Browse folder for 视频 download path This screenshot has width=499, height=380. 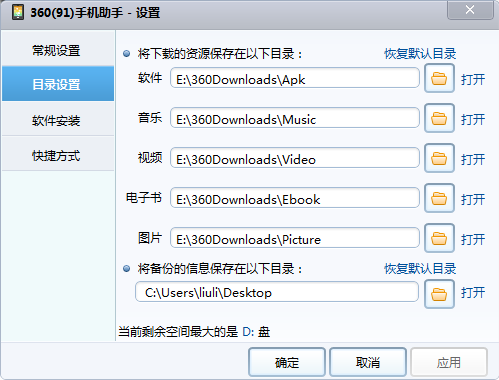[439, 158]
